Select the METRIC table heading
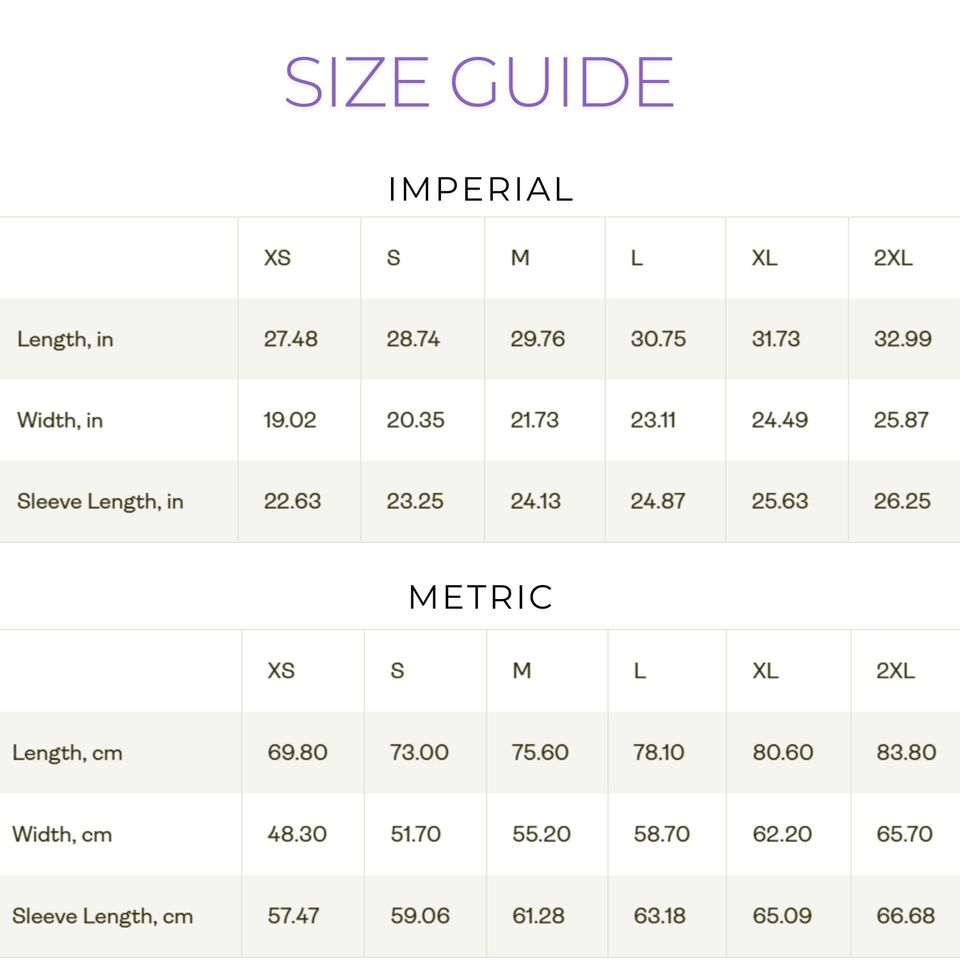Viewport: 960px width, 960px height. click(x=480, y=597)
